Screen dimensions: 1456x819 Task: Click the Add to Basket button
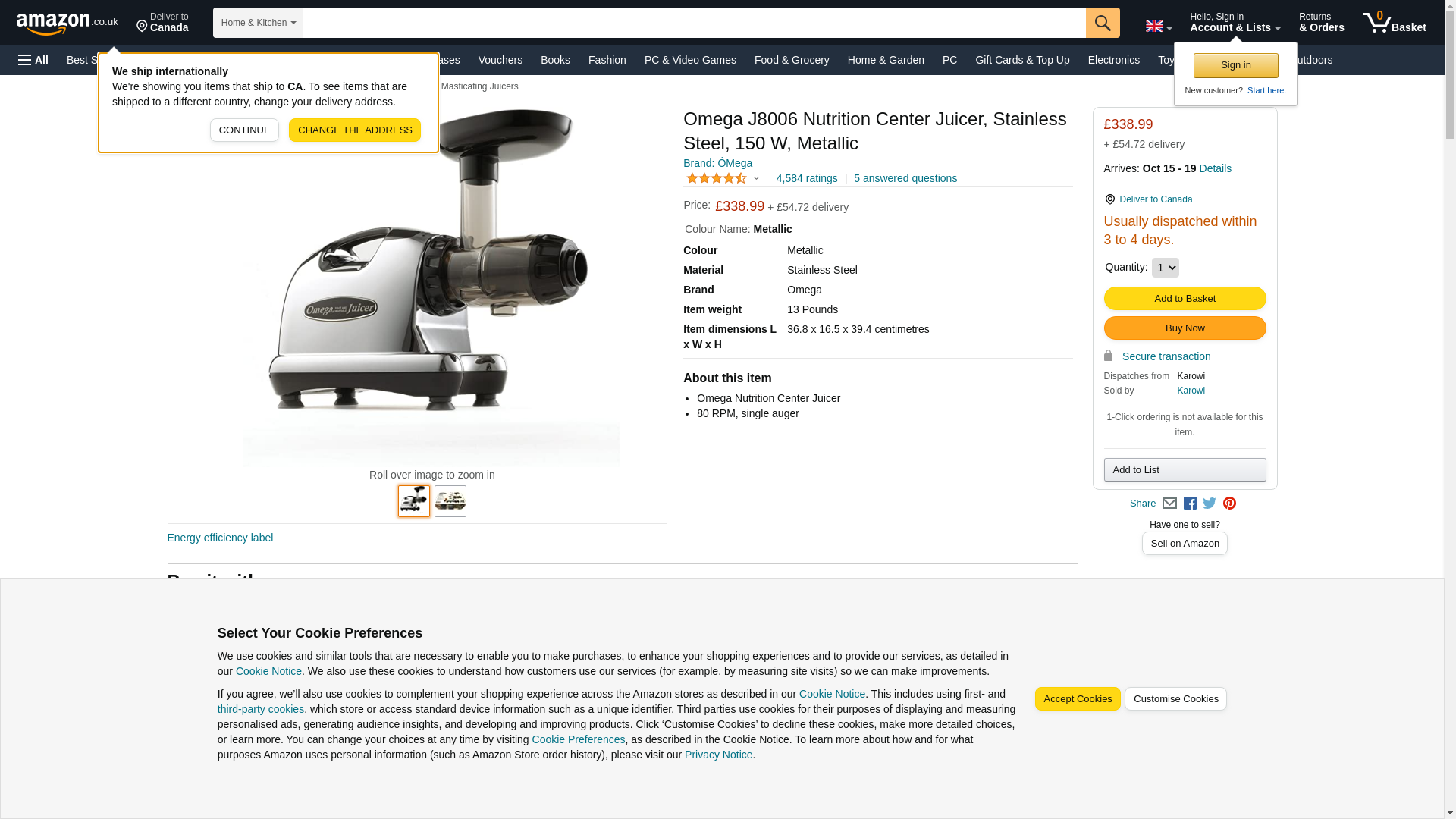(1185, 299)
